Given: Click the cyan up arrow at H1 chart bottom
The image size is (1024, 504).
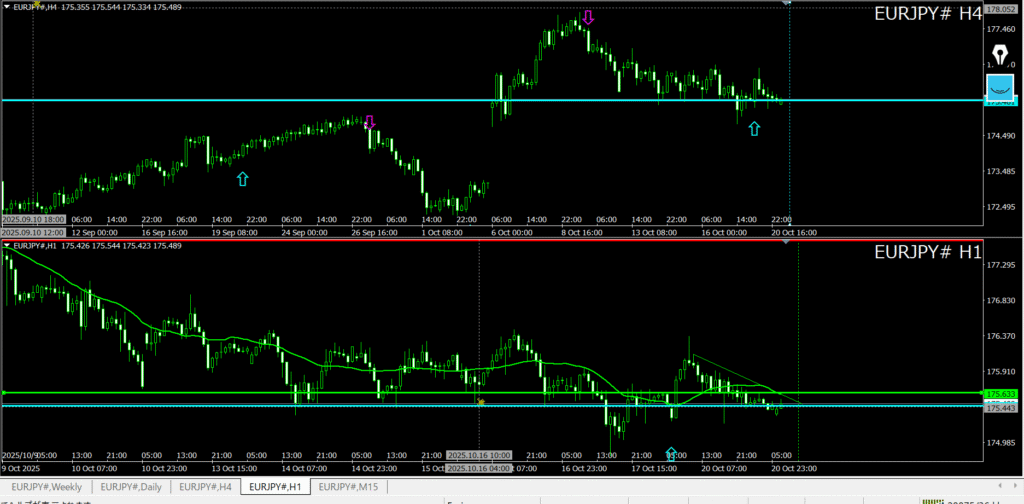Looking at the screenshot, I should pyautogui.click(x=671, y=453).
